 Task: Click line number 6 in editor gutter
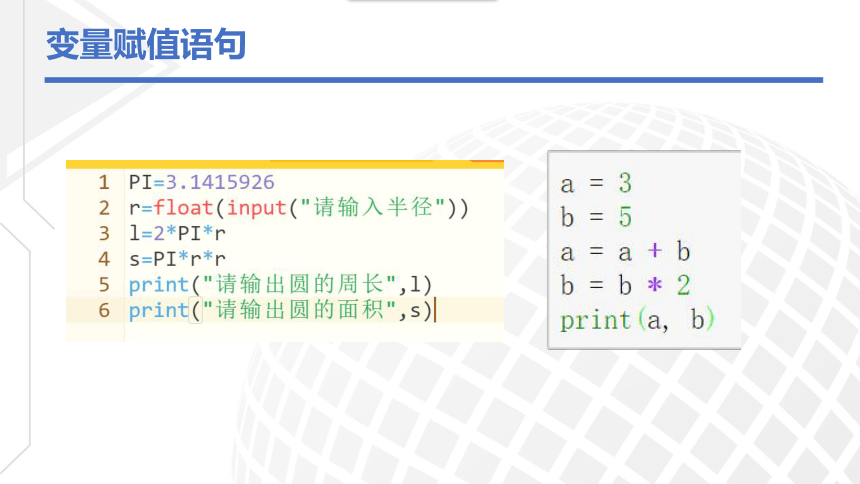click(104, 310)
